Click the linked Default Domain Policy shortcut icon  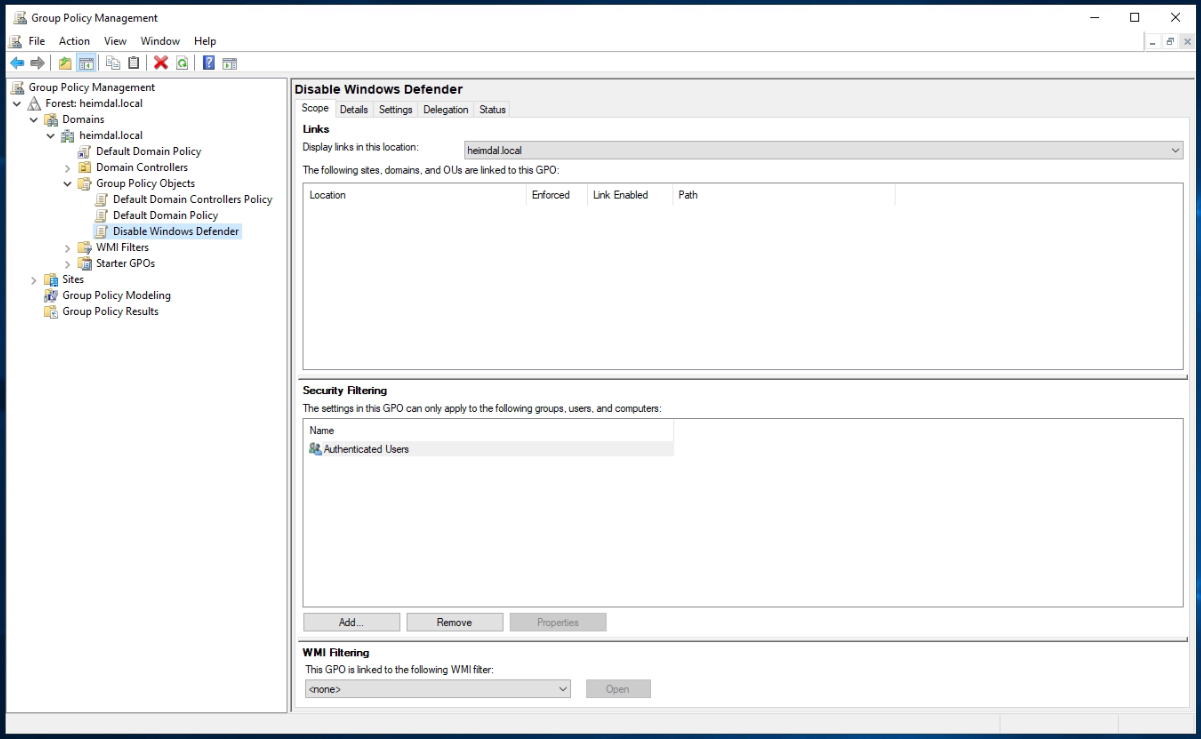click(x=85, y=151)
